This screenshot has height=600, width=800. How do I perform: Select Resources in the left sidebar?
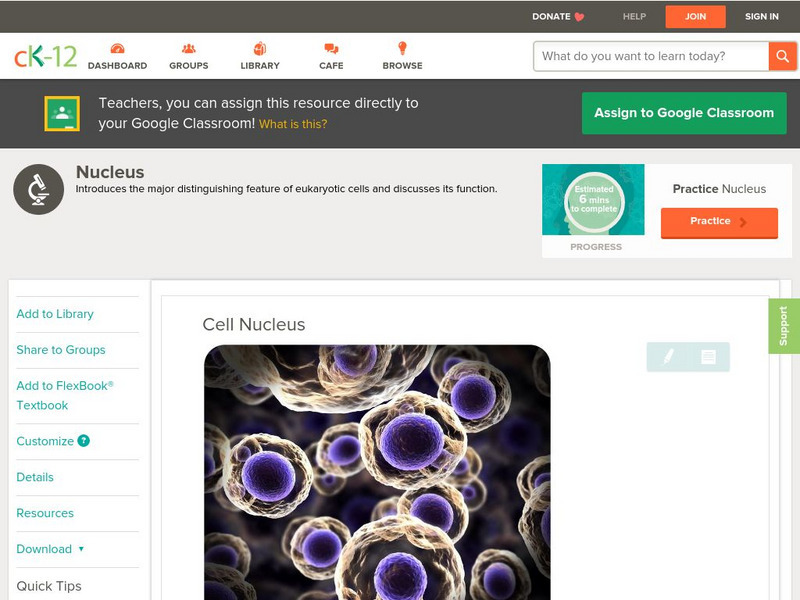click(44, 513)
